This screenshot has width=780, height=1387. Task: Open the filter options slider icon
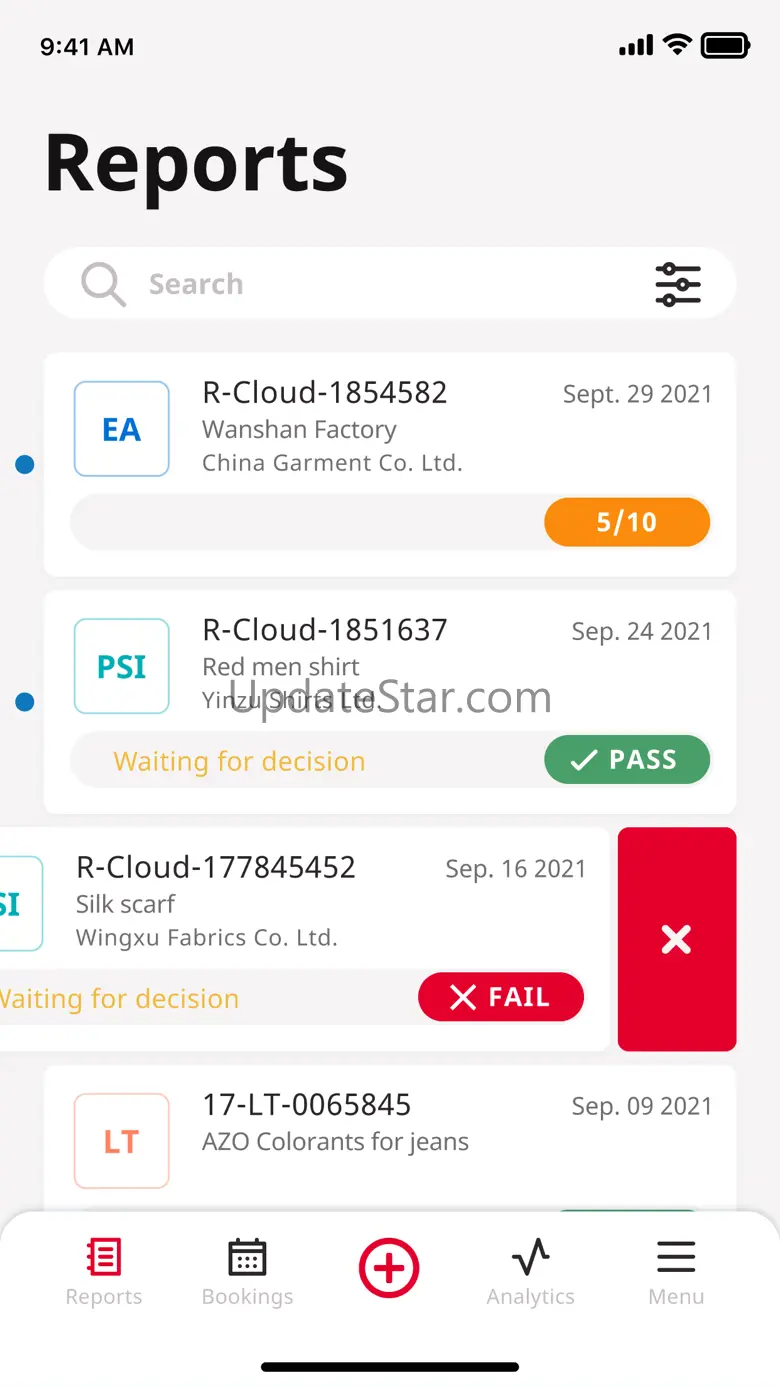click(x=678, y=284)
